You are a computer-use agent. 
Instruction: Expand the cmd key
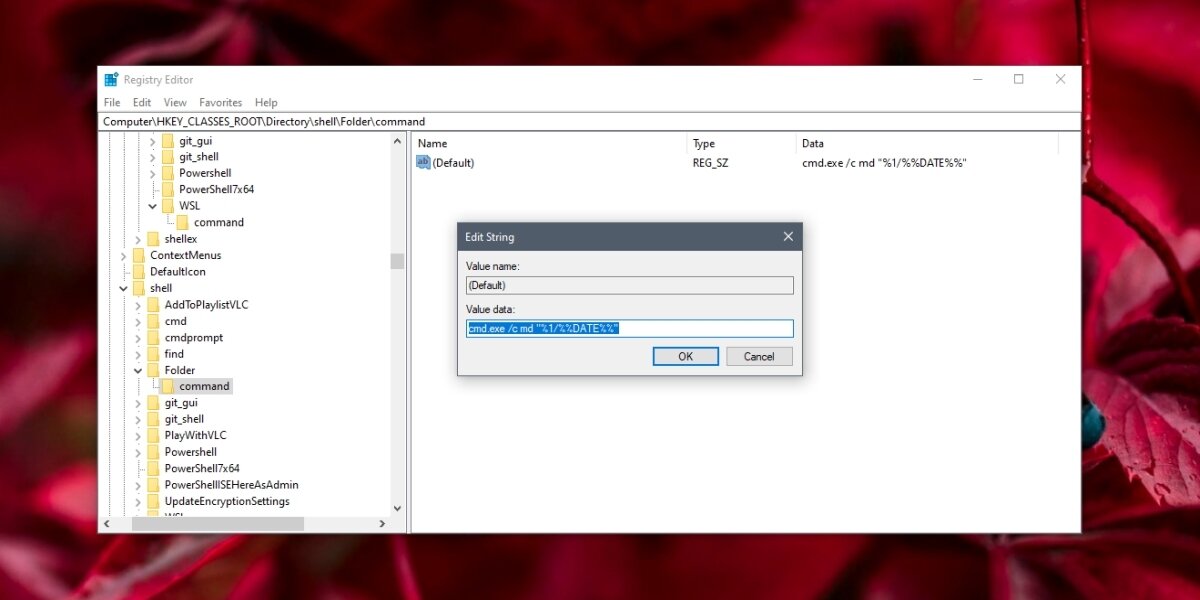coord(138,321)
